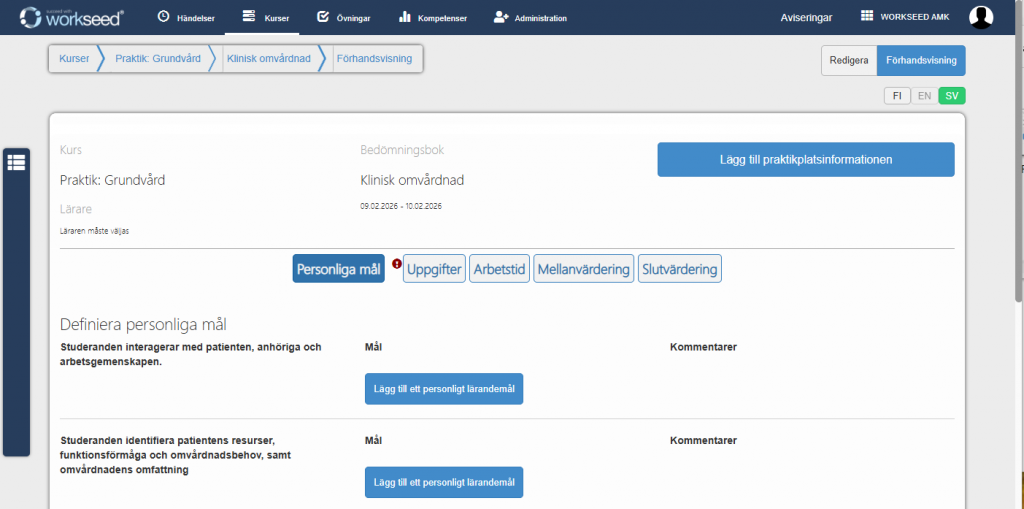Screen dimensions: 1024x509
Task: Switch language to EN
Action: [924, 96]
